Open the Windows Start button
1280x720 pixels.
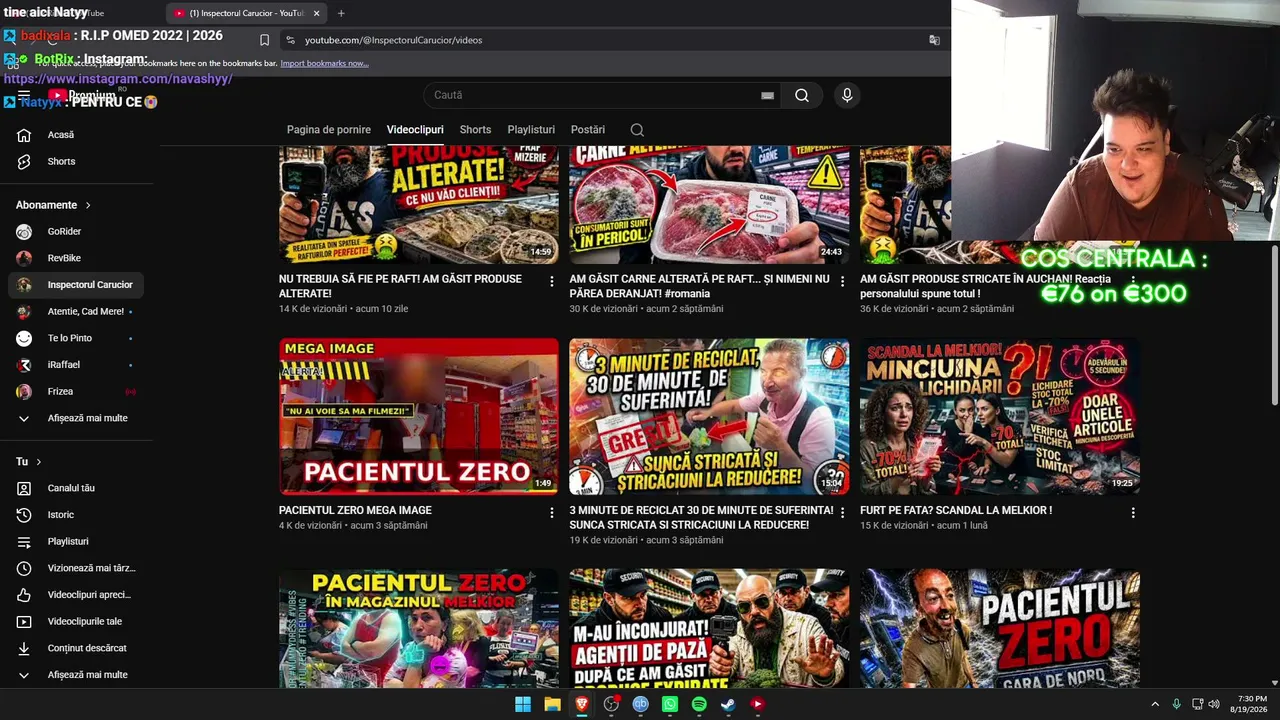[x=523, y=704]
